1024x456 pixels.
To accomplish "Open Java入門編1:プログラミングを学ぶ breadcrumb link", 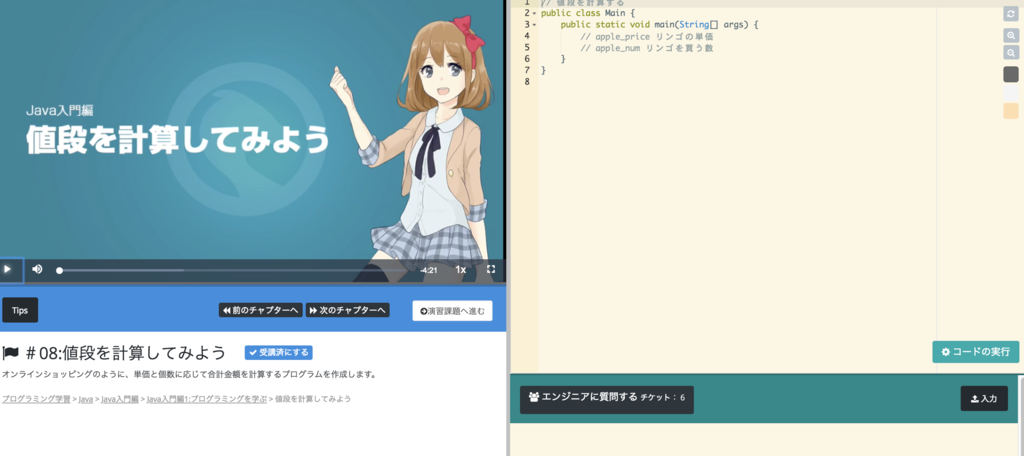I will [206, 399].
